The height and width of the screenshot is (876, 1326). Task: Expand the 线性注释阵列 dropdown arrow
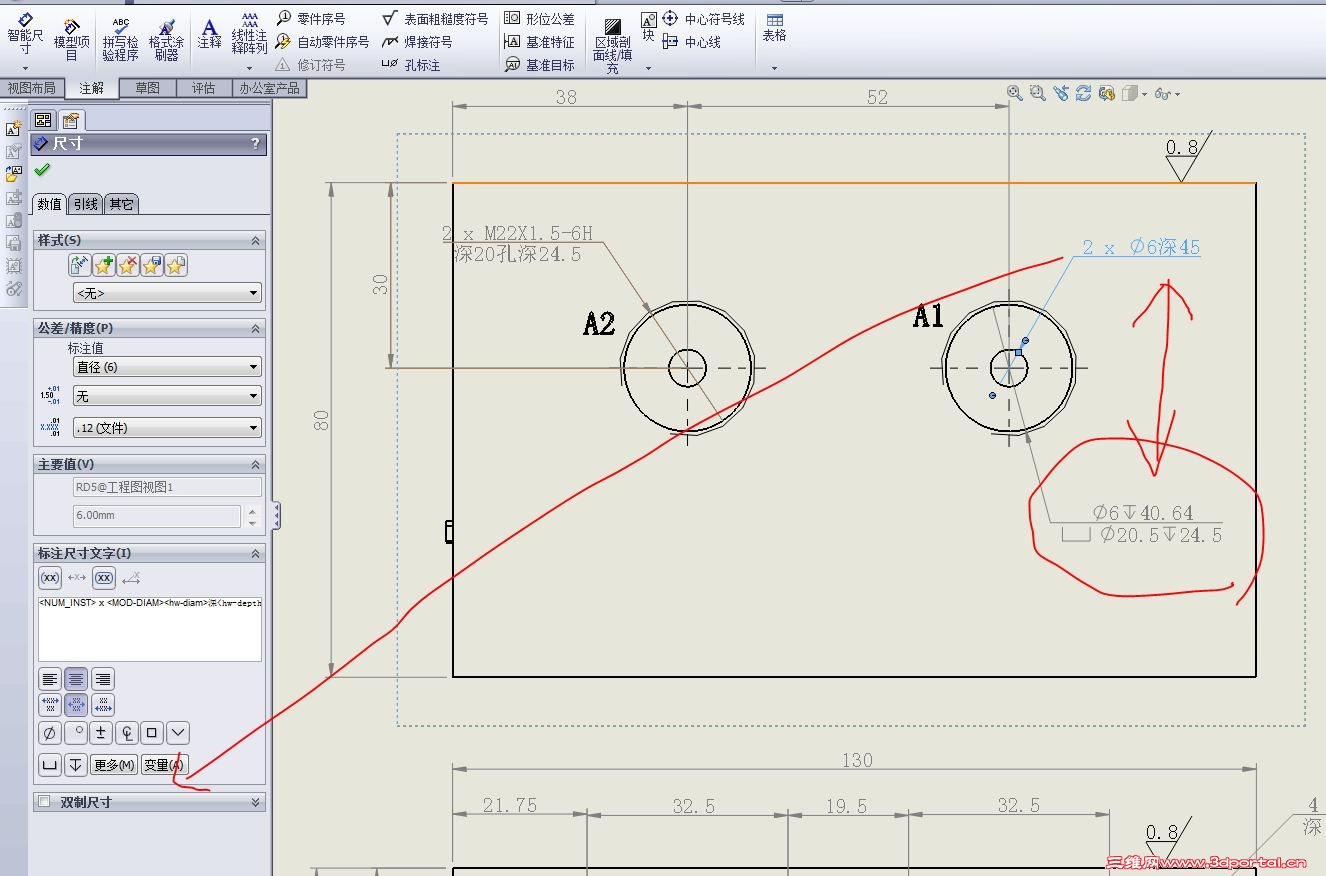pos(249,68)
